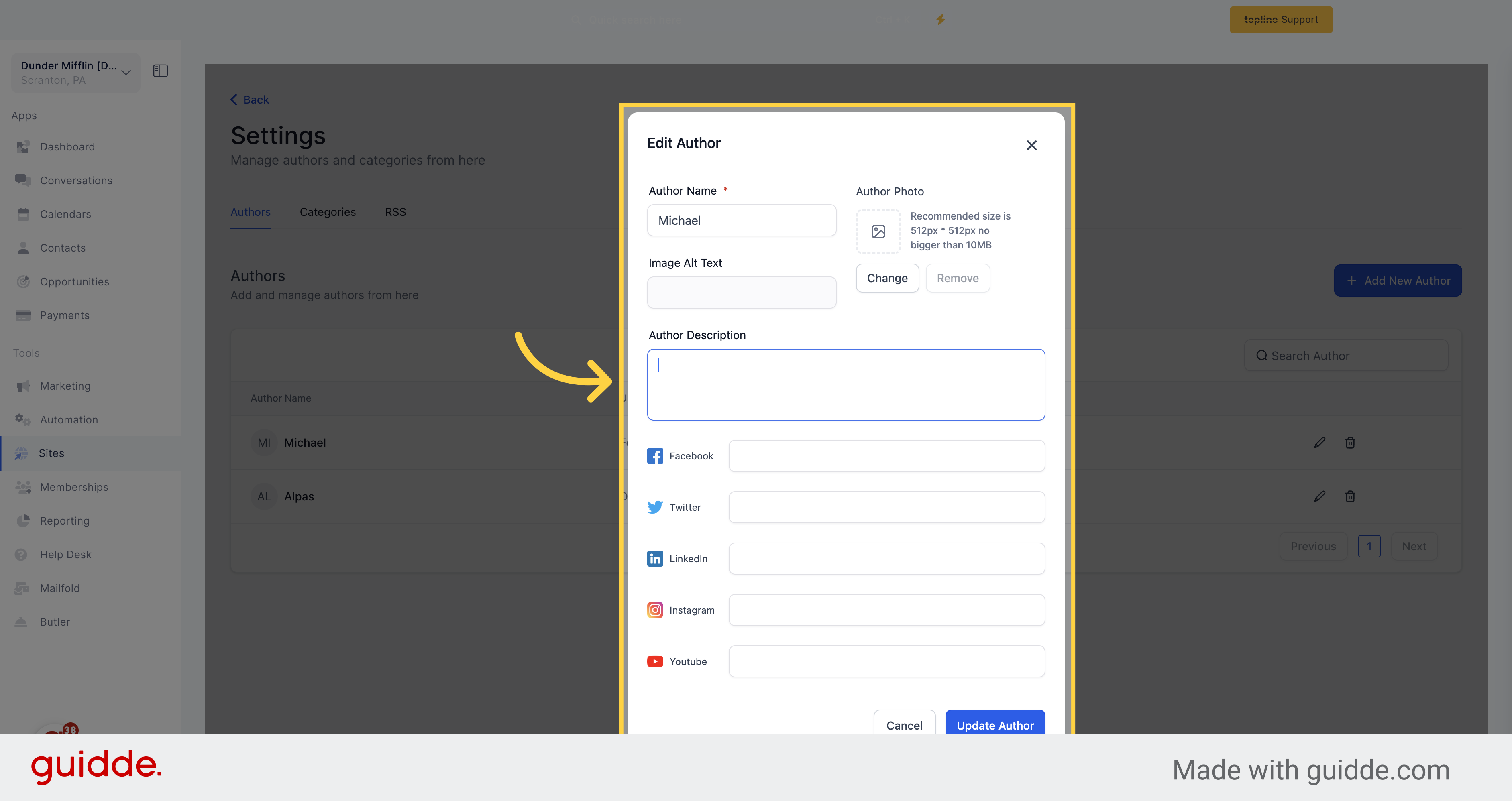Edit Michael using the pencil icon
This screenshot has width=1512, height=801.
point(1319,443)
